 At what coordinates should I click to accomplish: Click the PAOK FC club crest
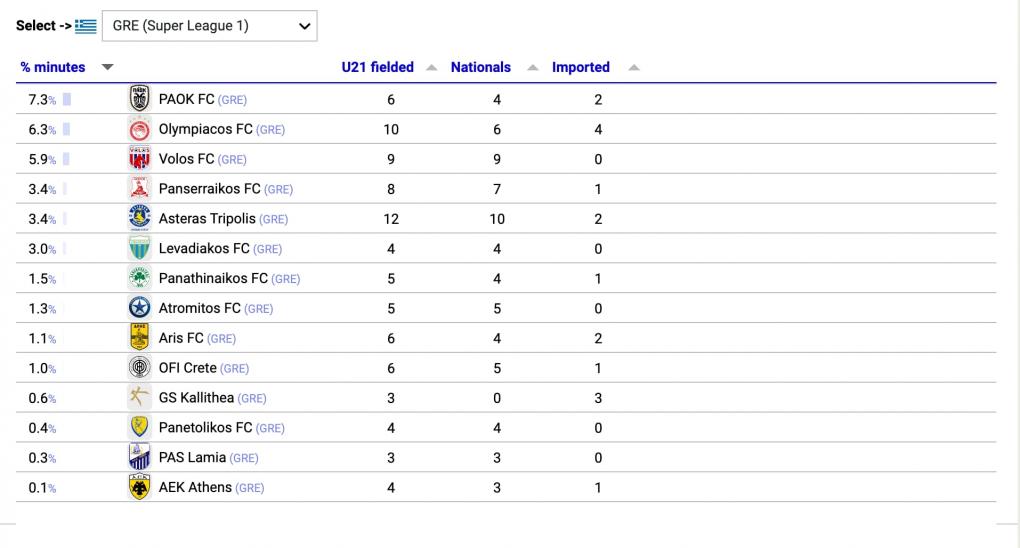[x=139, y=99]
